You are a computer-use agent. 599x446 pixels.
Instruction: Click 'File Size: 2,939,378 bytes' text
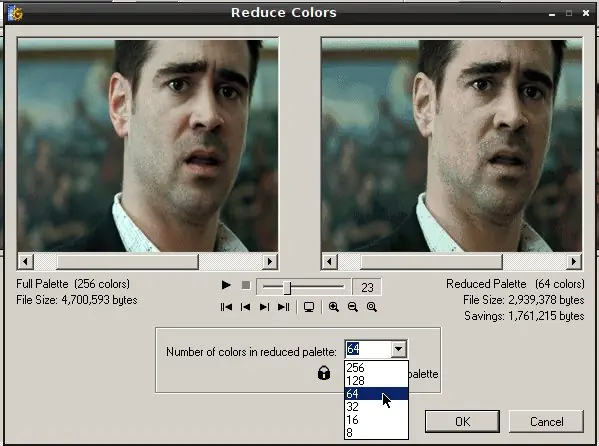[x=524, y=300]
